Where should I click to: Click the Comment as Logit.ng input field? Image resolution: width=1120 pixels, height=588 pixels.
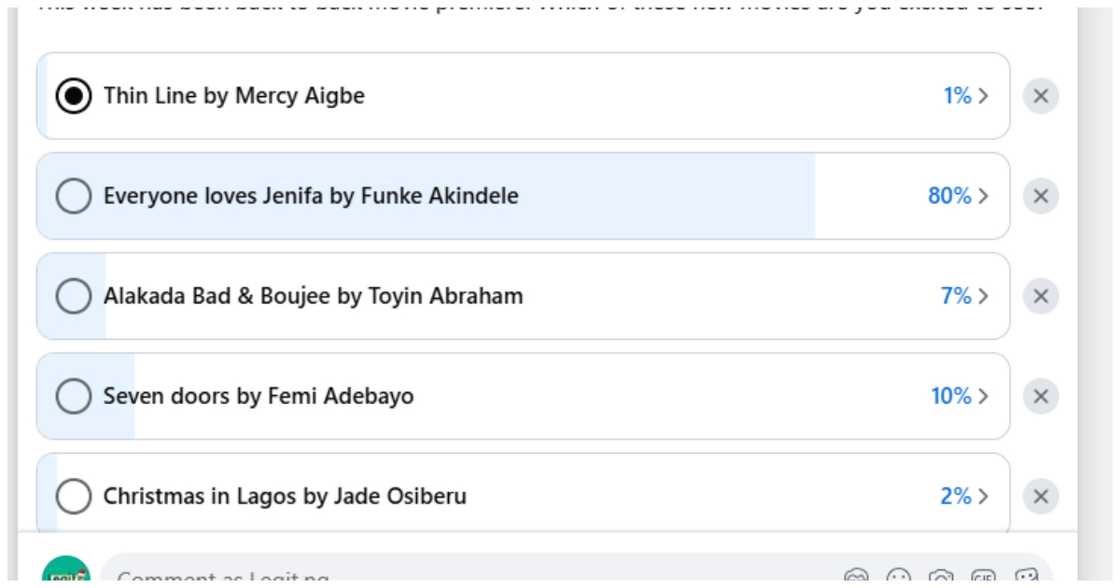click(400, 578)
